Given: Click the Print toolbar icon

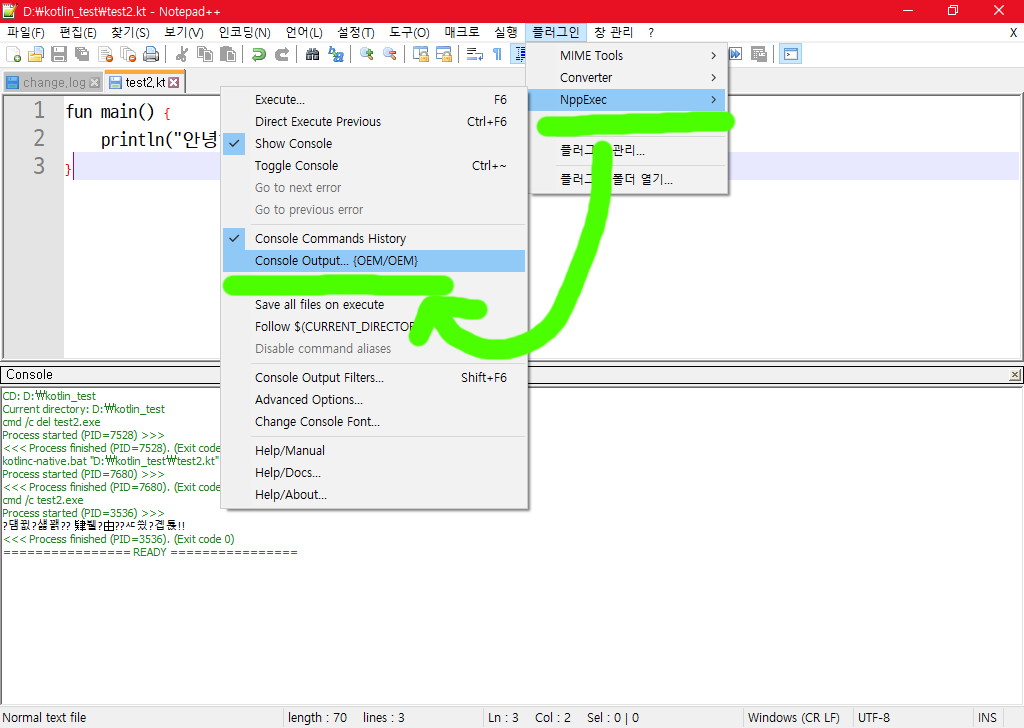Looking at the screenshot, I should [x=151, y=54].
